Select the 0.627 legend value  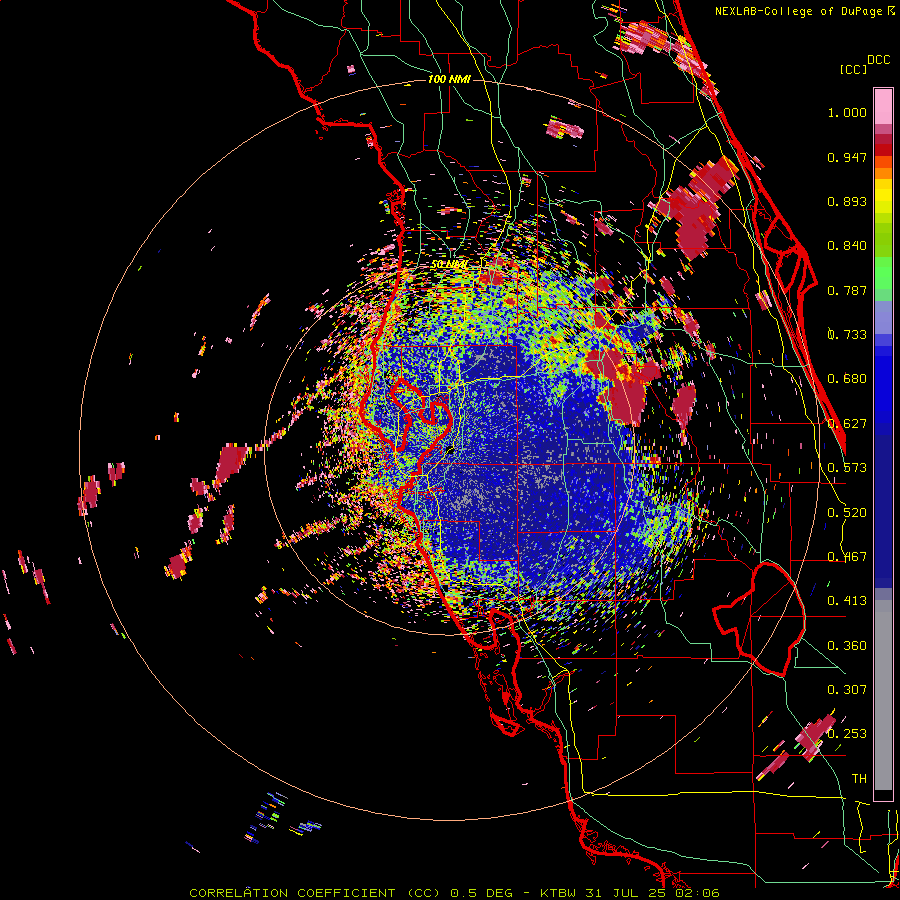tap(847, 424)
